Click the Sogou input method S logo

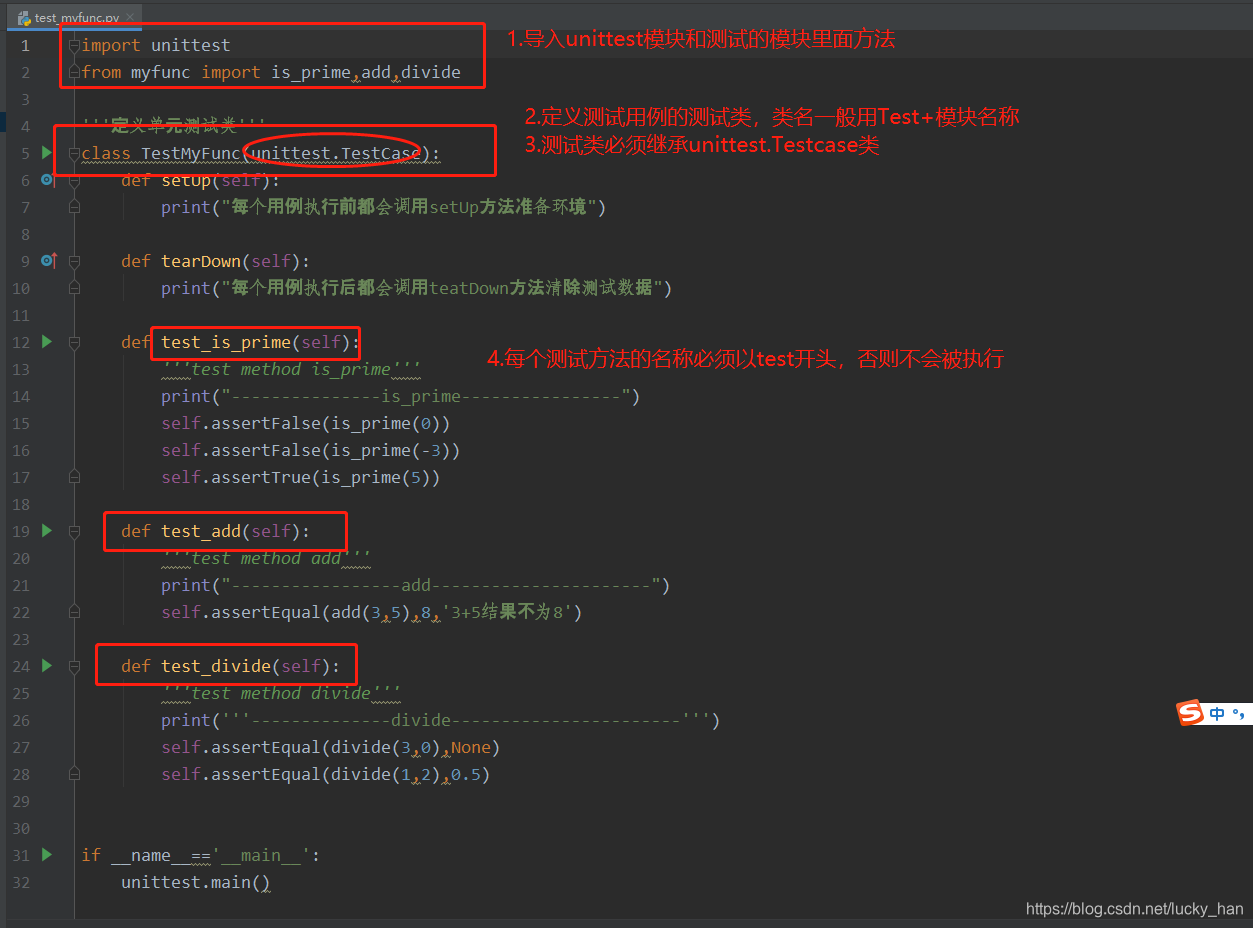click(x=1190, y=713)
